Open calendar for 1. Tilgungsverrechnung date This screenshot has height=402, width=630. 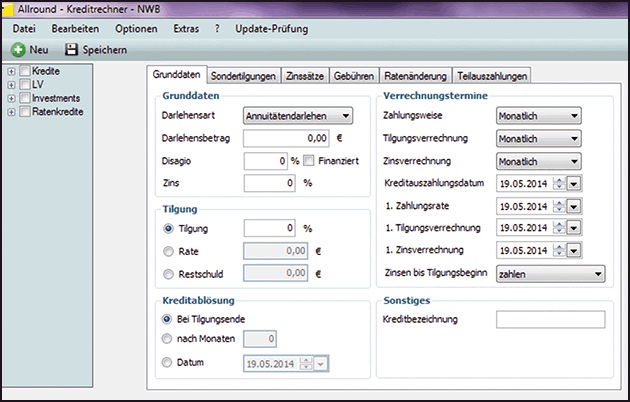pyautogui.click(x=575, y=228)
